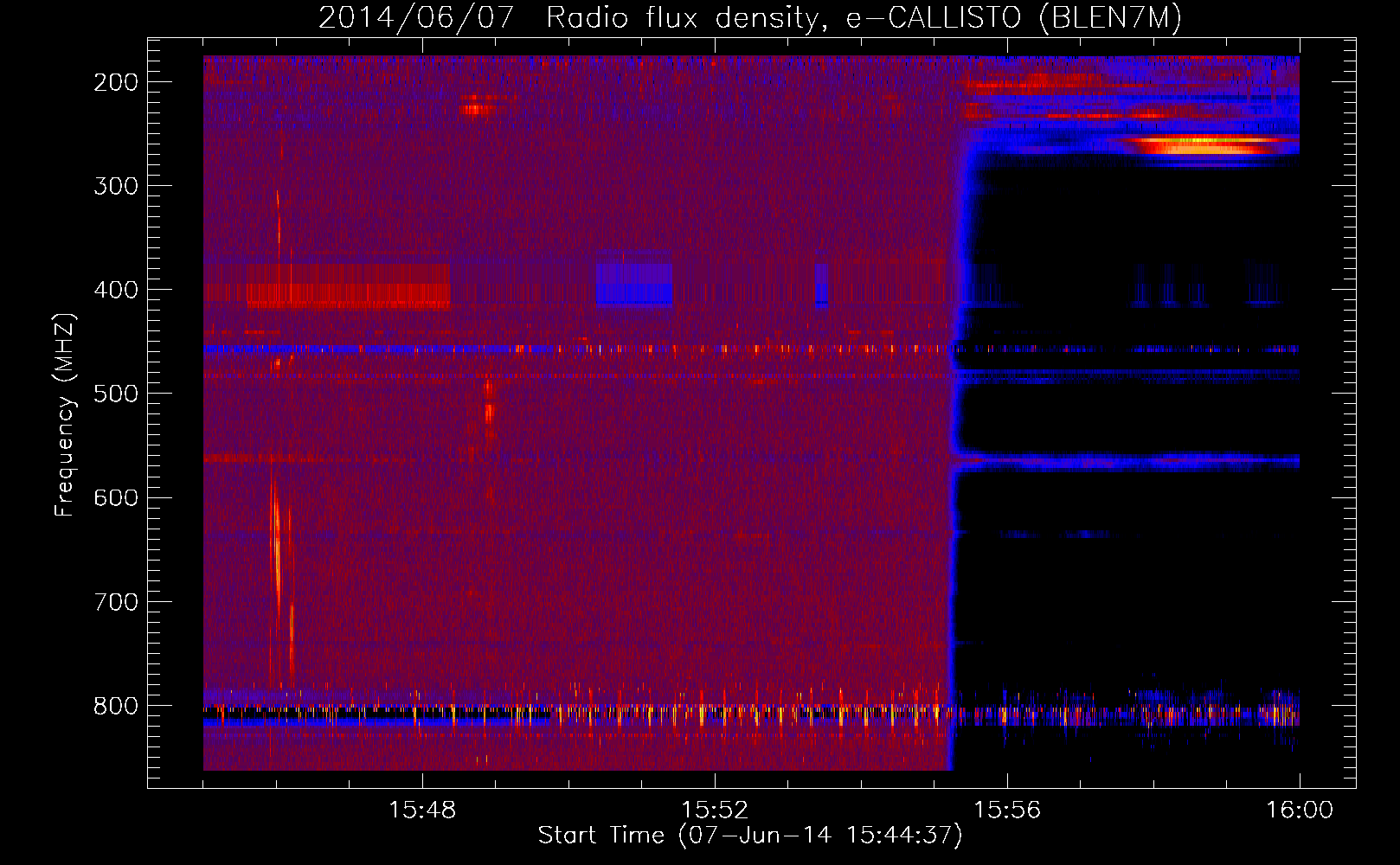Viewport: 1400px width, 865px height.
Task: Click the 'Frequency (MHZ)' axis label
Action: (x=66, y=415)
